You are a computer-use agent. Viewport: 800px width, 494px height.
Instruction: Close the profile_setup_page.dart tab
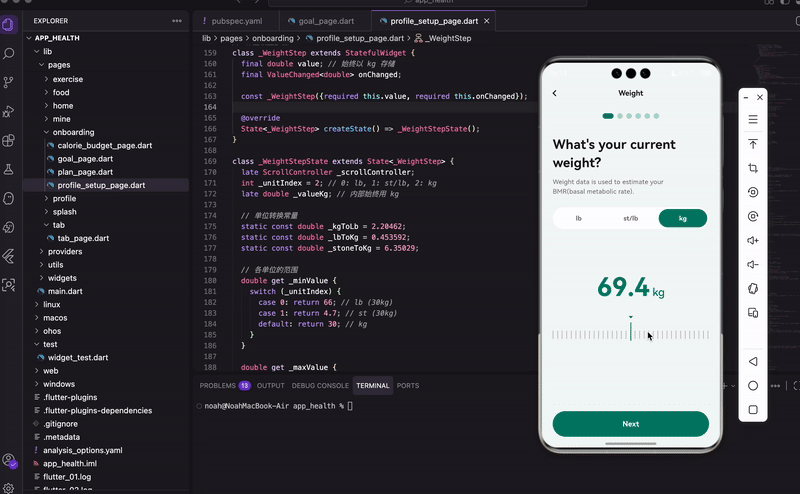click(487, 21)
